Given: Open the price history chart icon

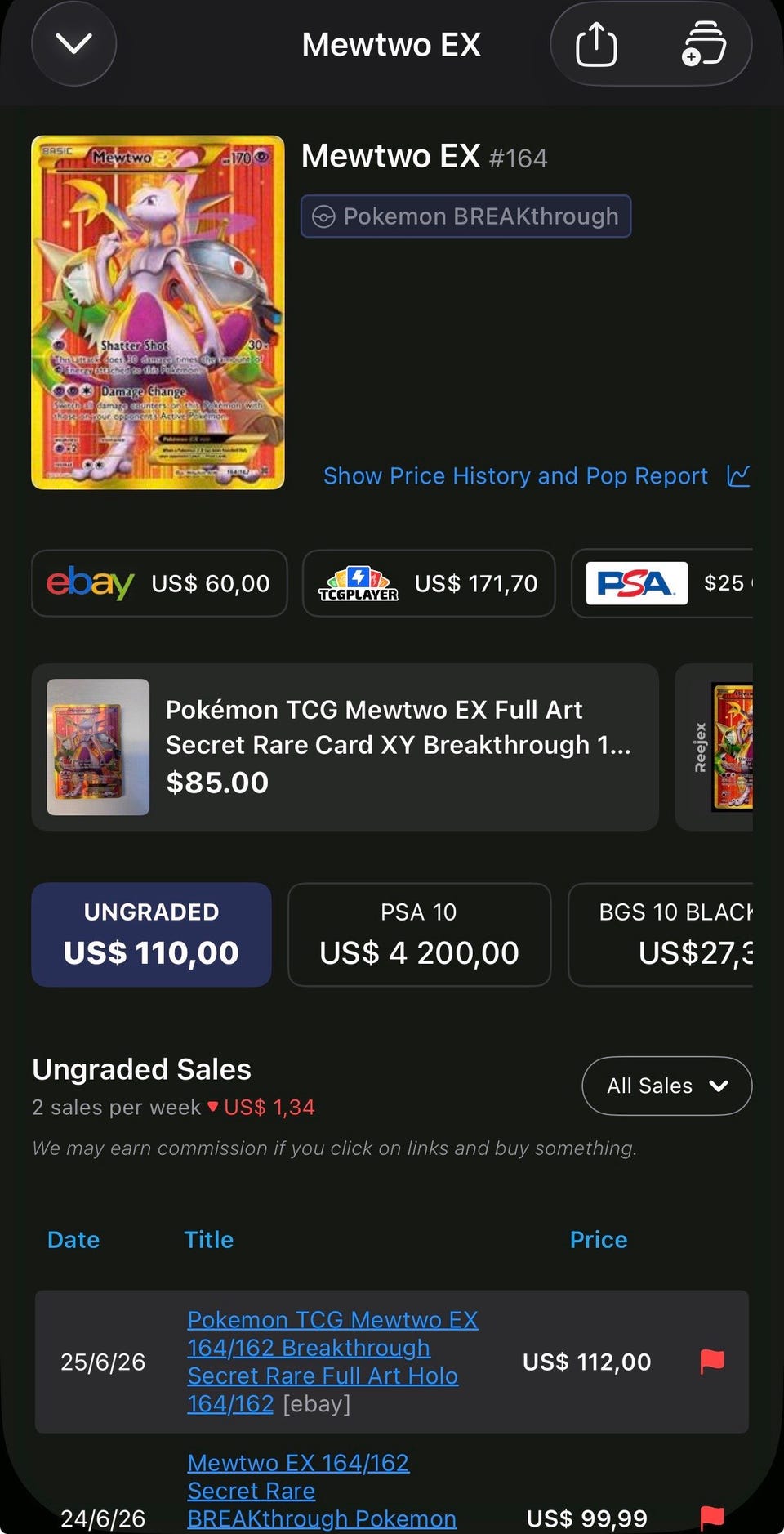Looking at the screenshot, I should pyautogui.click(x=738, y=475).
